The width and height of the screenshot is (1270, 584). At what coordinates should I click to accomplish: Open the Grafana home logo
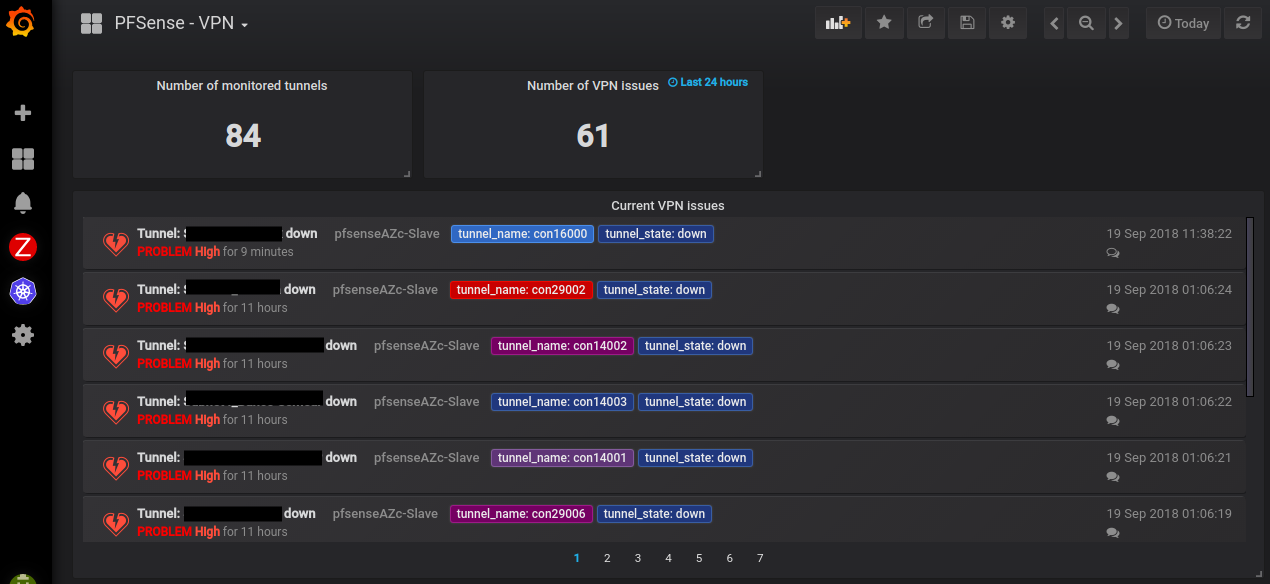click(x=22, y=21)
